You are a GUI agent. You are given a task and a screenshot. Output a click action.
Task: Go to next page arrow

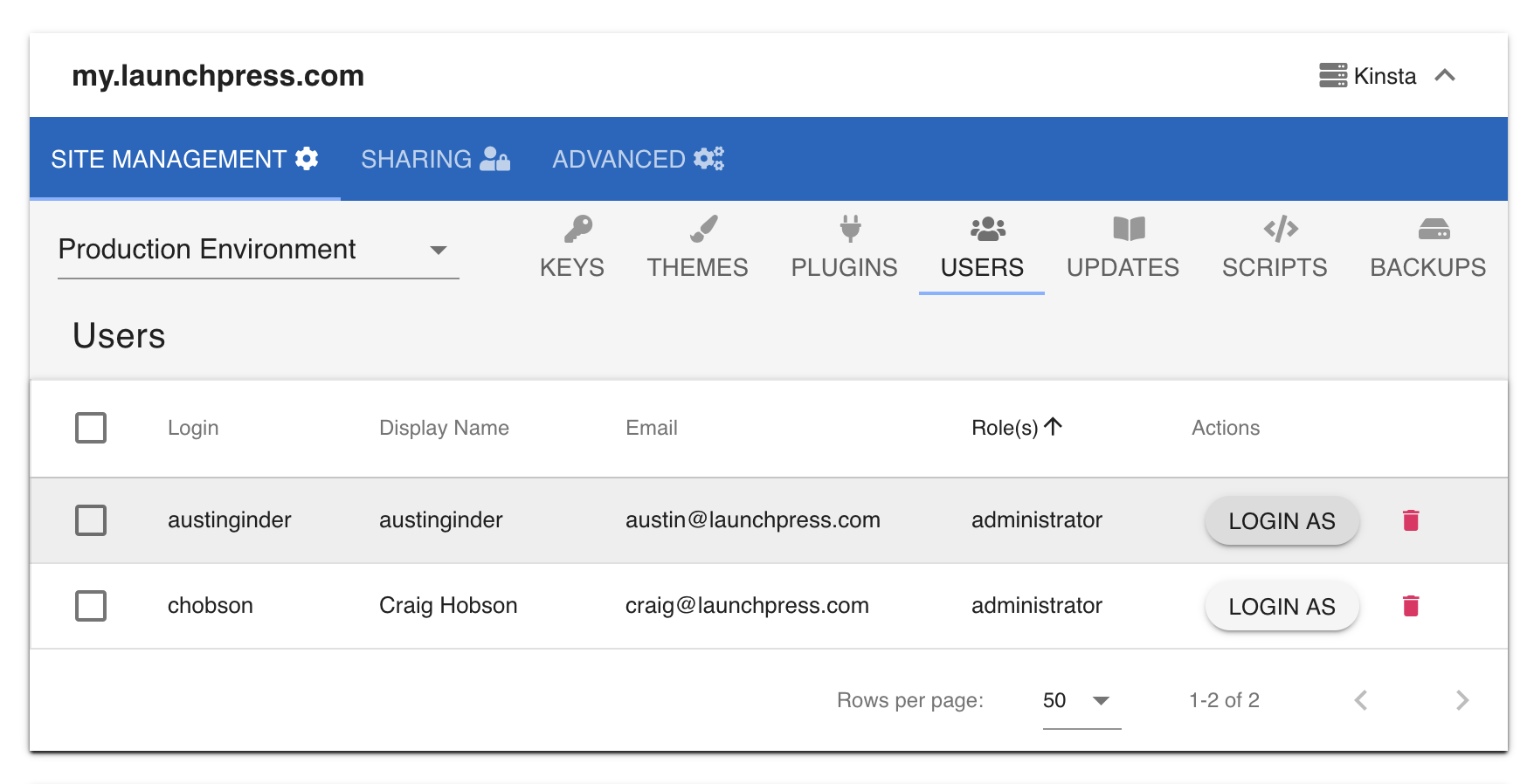[x=1462, y=700]
